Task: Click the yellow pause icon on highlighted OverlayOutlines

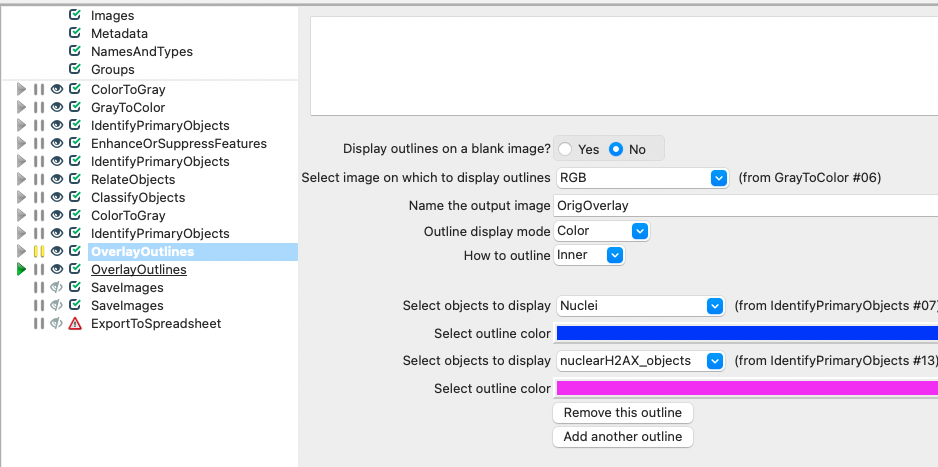Action: pyautogui.click(x=39, y=252)
